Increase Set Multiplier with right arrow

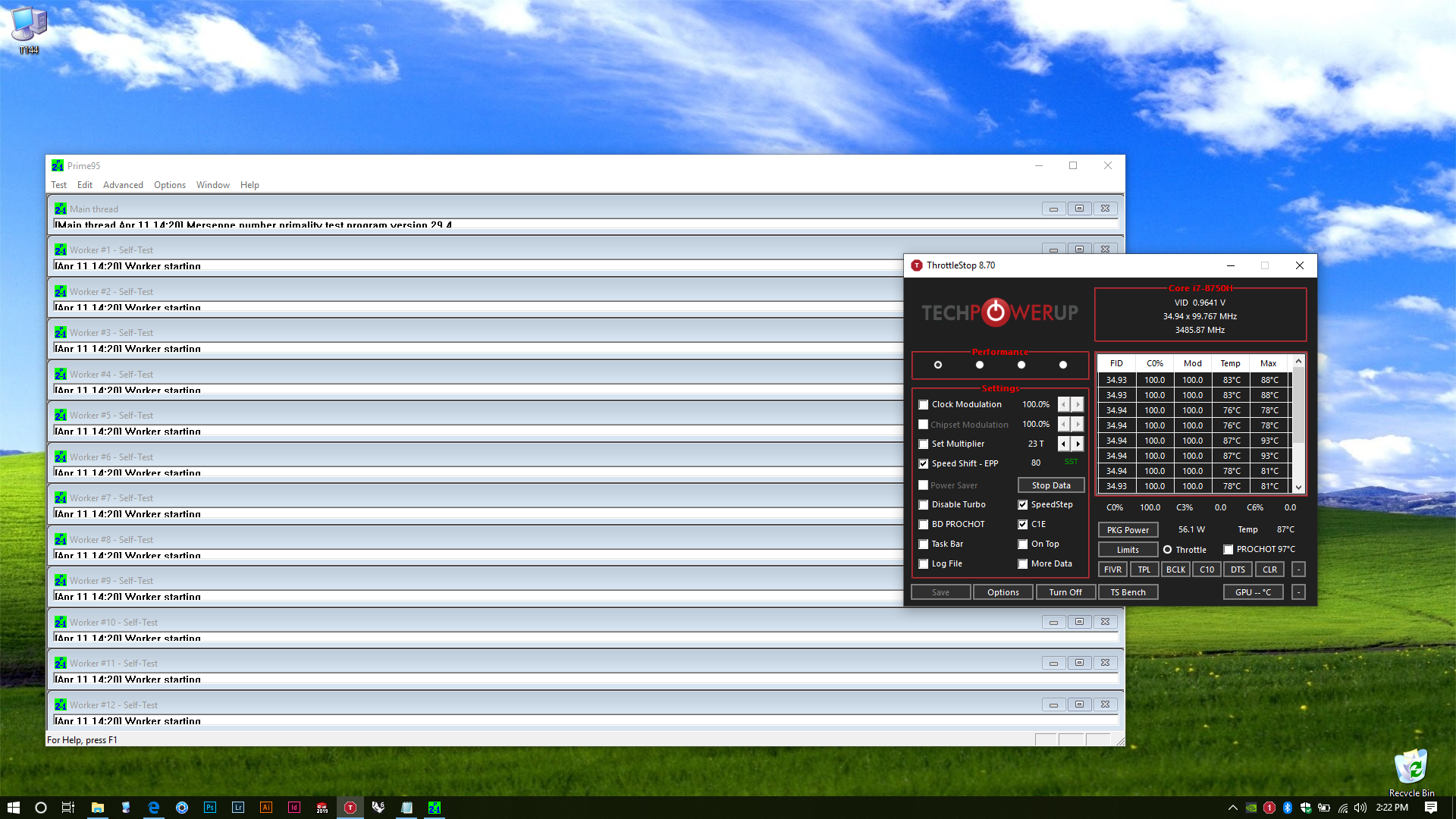coord(1078,444)
